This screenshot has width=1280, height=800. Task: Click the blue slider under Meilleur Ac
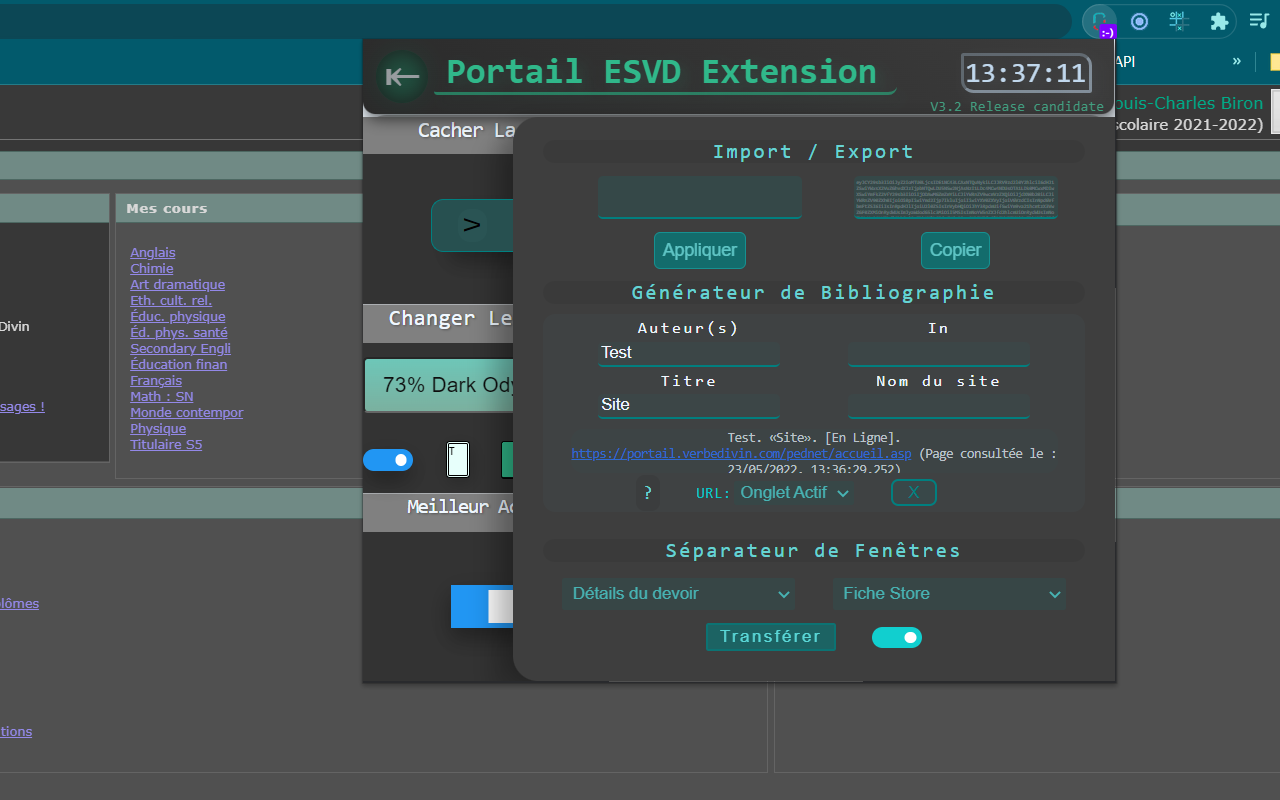[x=482, y=606]
